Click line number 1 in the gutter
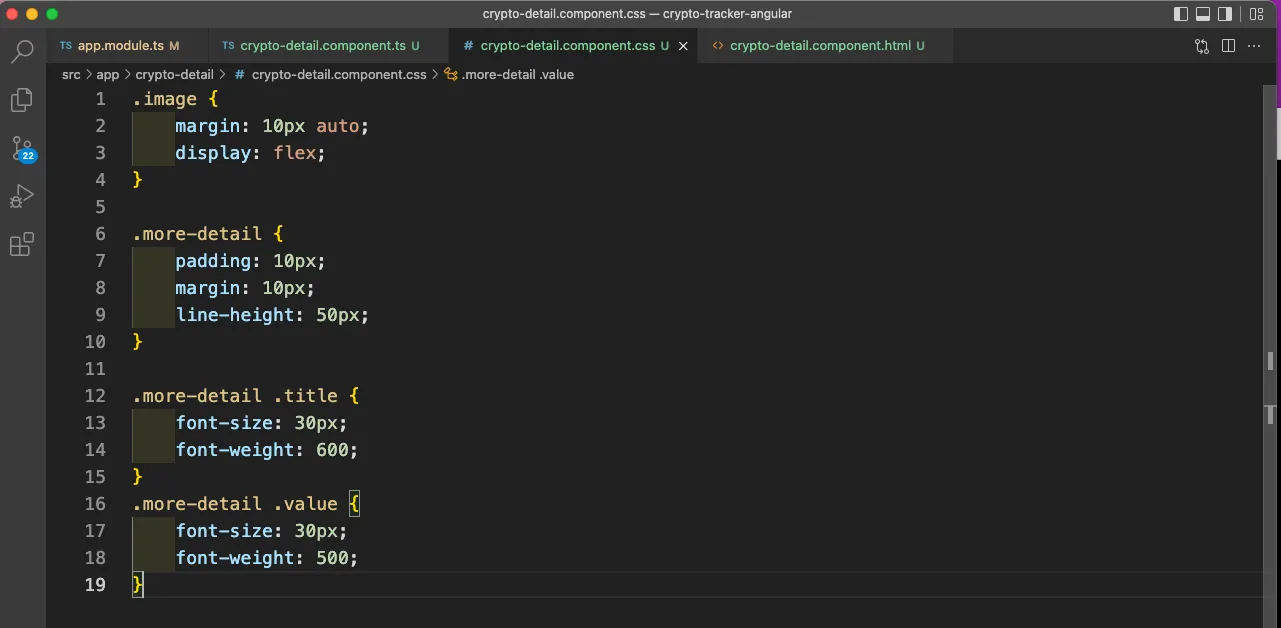This screenshot has height=628, width=1281. coord(100,99)
